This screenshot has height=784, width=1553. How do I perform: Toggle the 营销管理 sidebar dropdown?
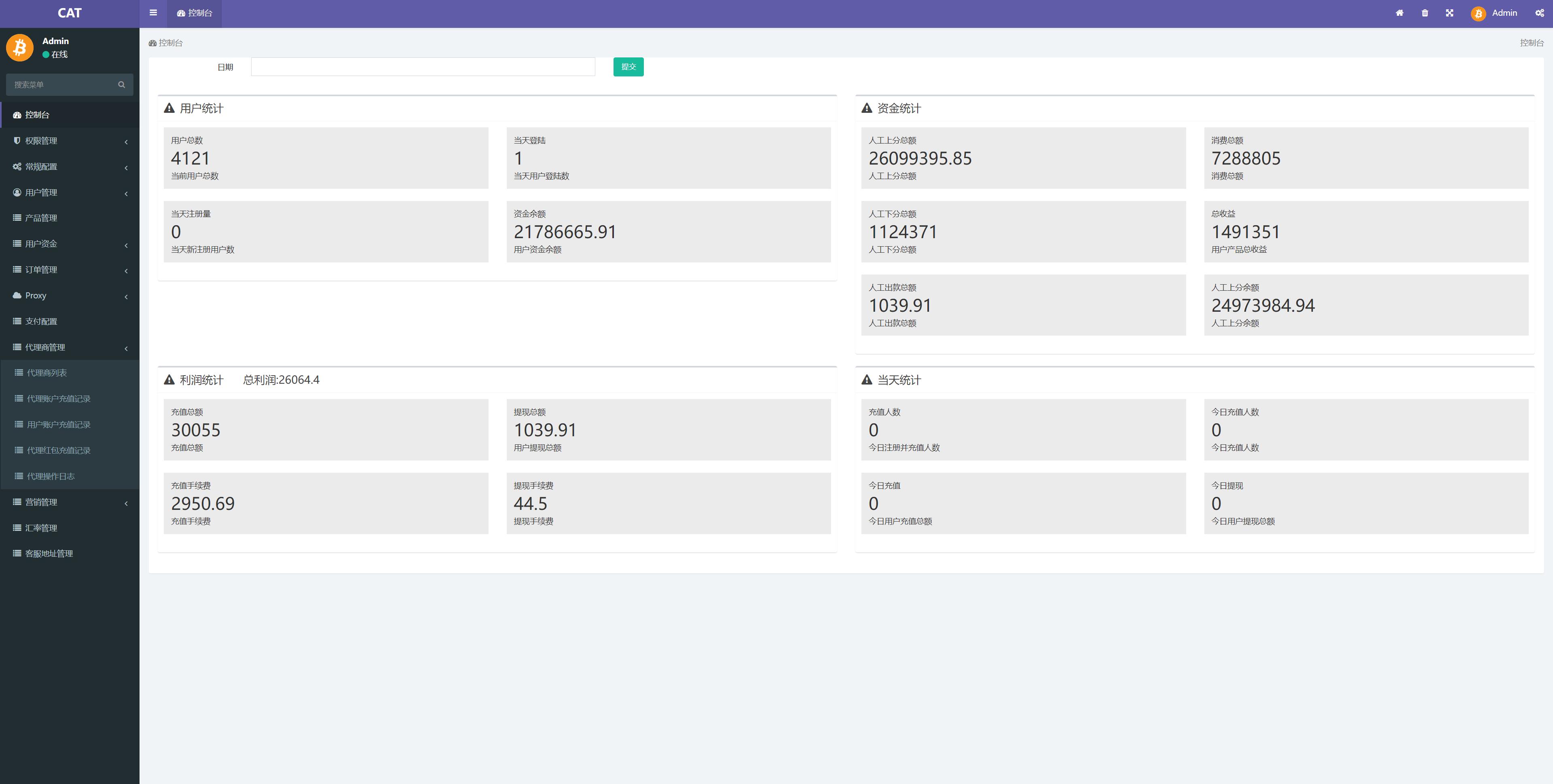pos(70,502)
